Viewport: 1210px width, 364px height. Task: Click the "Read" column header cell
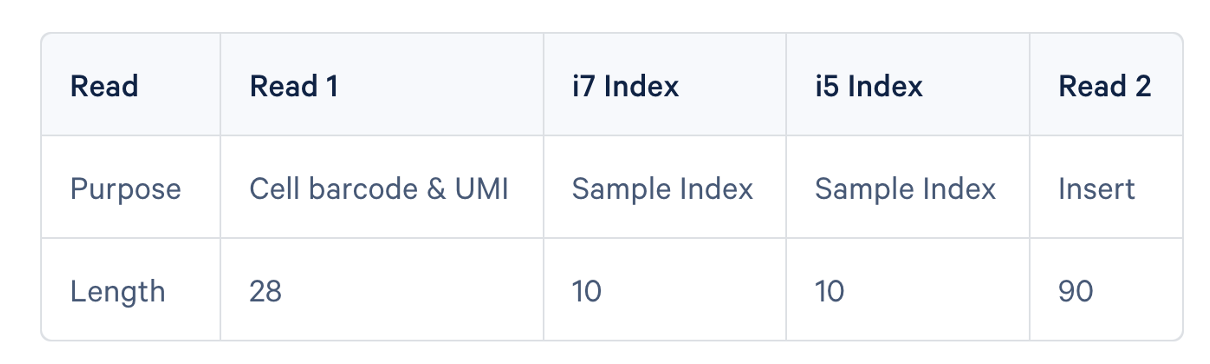(x=131, y=85)
